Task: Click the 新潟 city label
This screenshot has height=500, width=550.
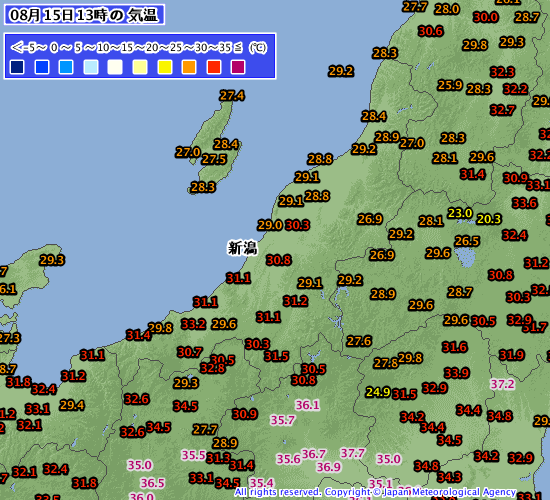Action: pos(242,248)
